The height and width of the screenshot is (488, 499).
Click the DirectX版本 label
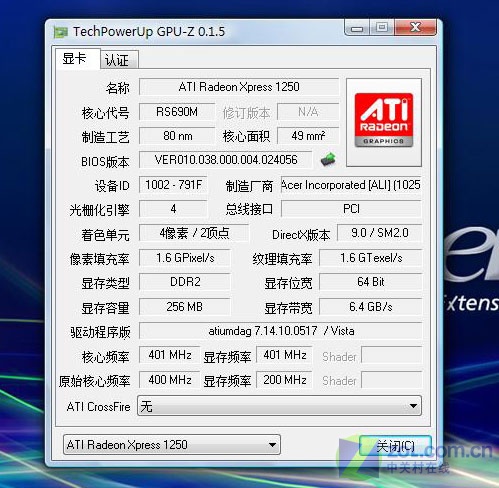point(301,235)
